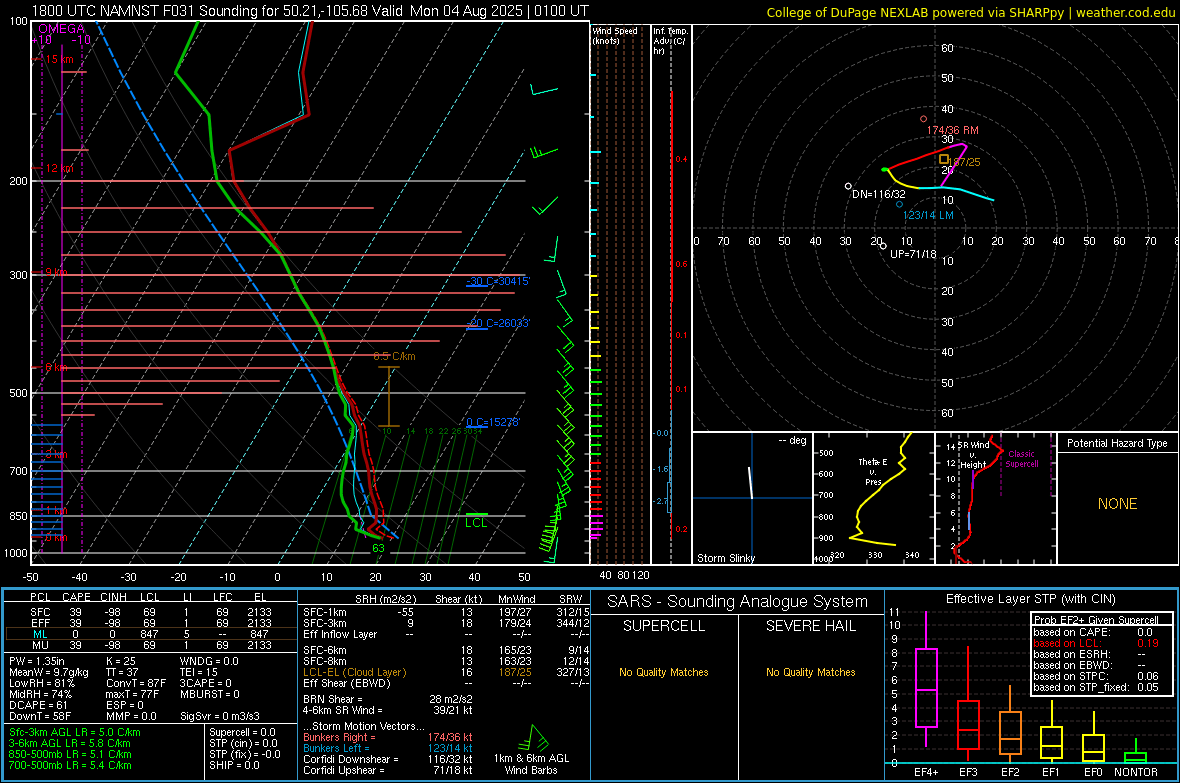Click the 'MeanW = 9.7g/kg' value
The height and width of the screenshot is (783, 1180).
tap(49, 672)
